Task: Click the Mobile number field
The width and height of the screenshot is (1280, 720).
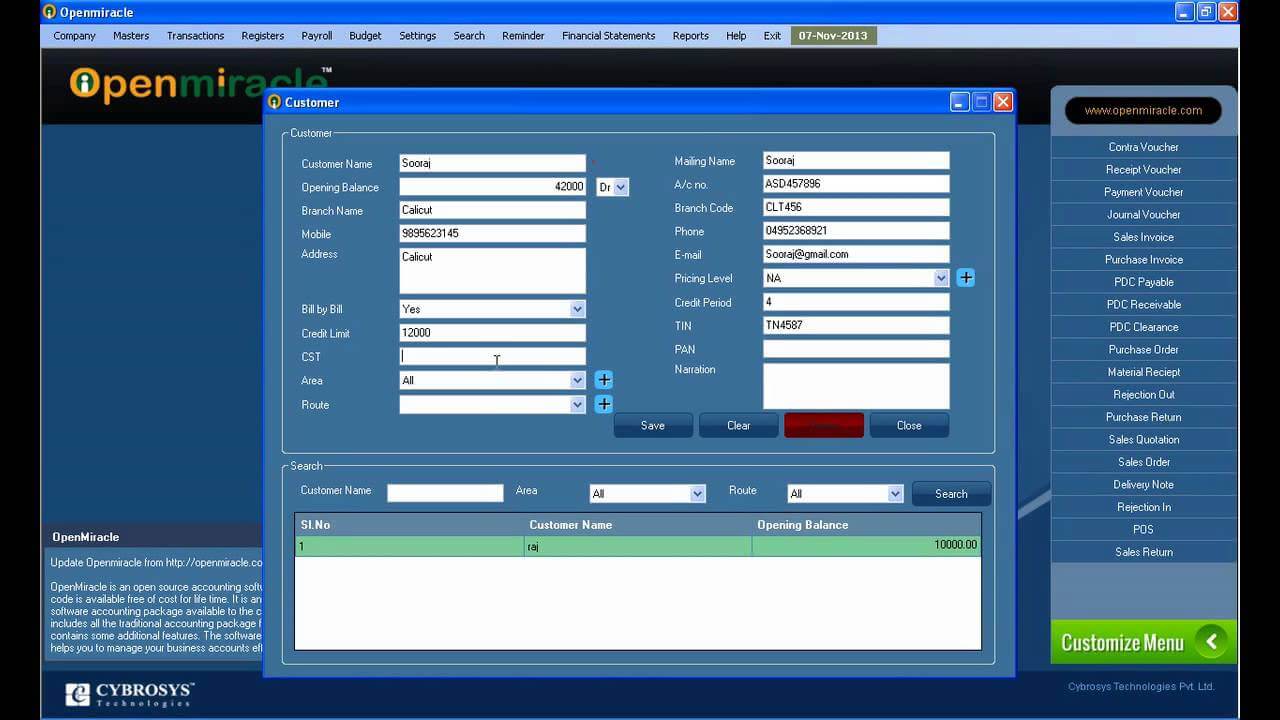Action: click(492, 234)
